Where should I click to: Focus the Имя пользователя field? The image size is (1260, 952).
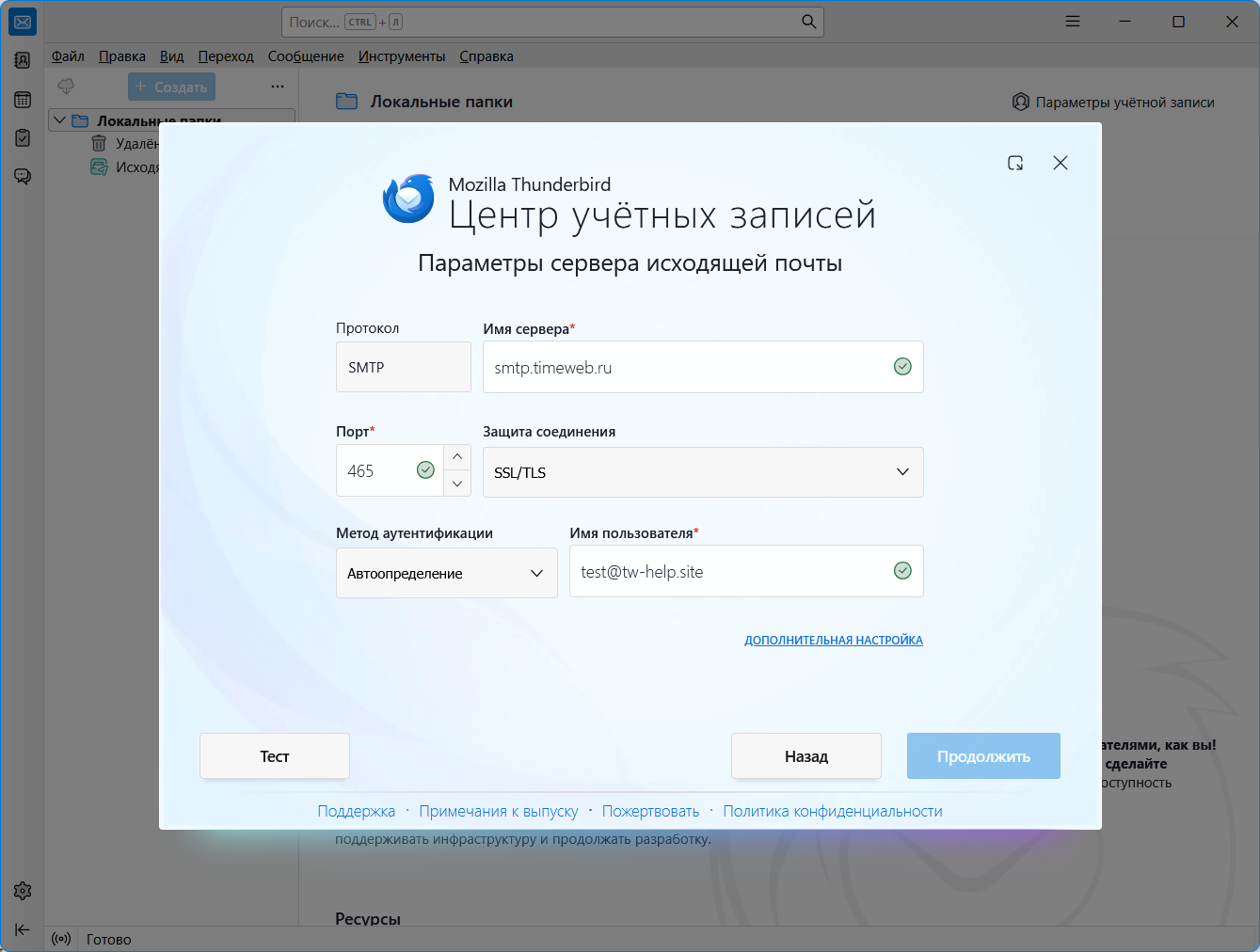pos(746,571)
